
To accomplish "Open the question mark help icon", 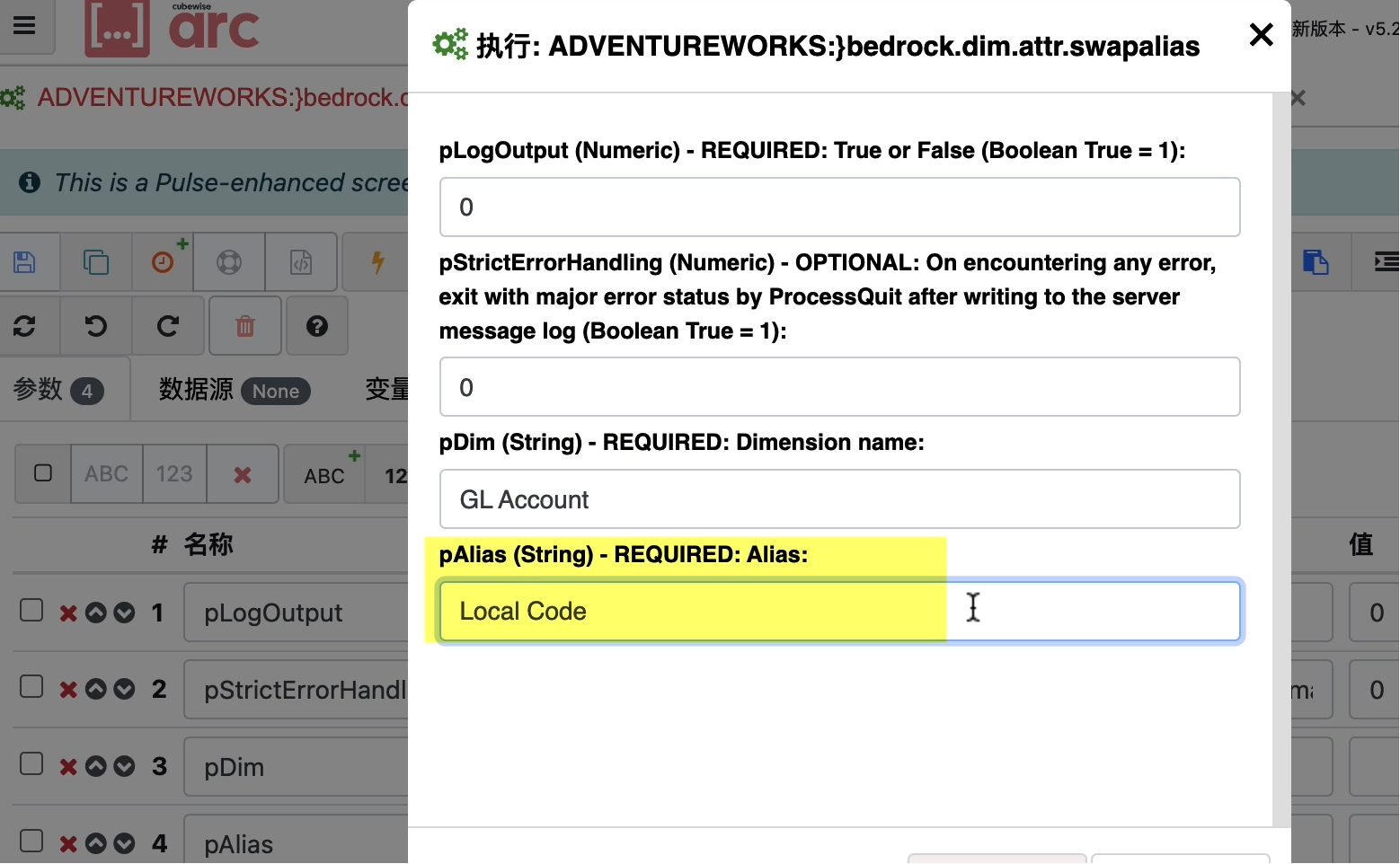I will (317, 326).
